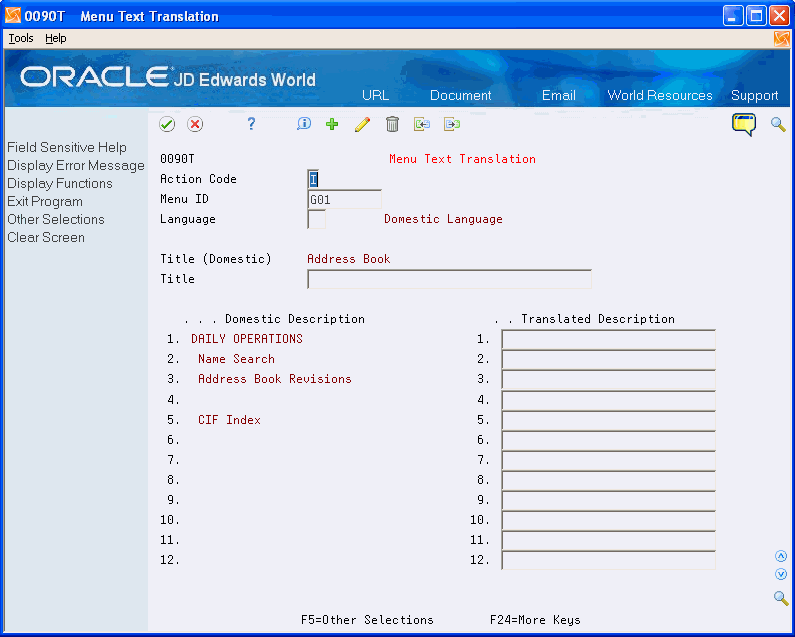The width and height of the screenshot is (795, 637).
Task: Click the green checkmark OK icon
Action: [x=167, y=124]
